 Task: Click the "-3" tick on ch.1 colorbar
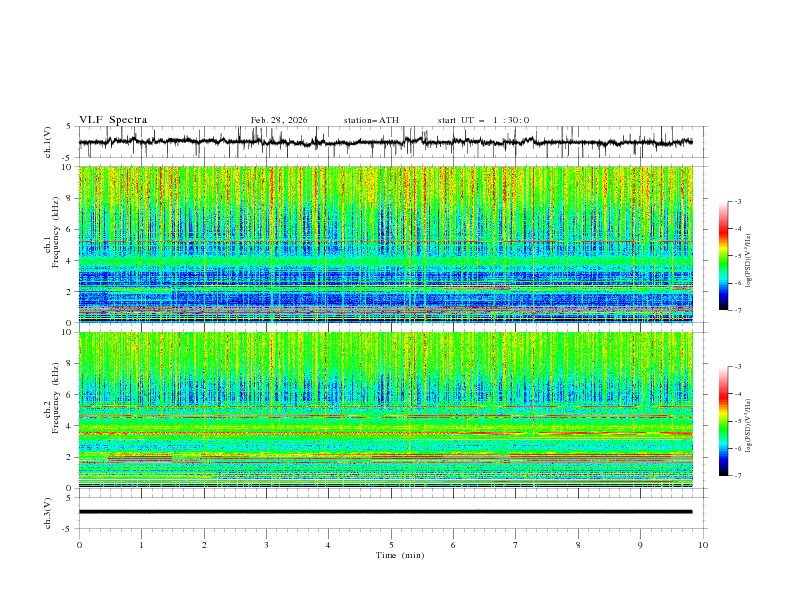point(738,201)
